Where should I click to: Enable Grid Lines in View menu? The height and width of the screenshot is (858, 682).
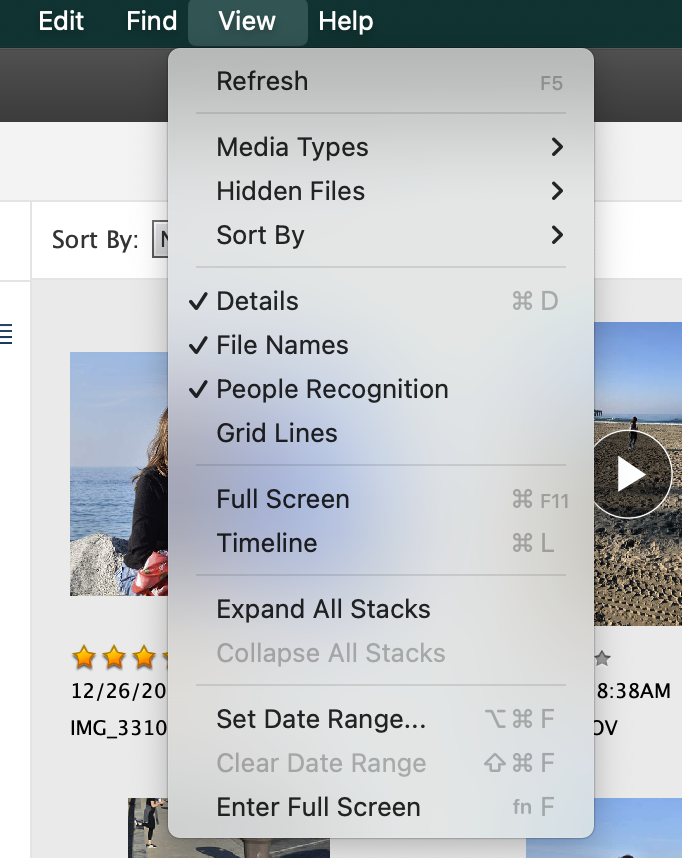click(x=277, y=433)
